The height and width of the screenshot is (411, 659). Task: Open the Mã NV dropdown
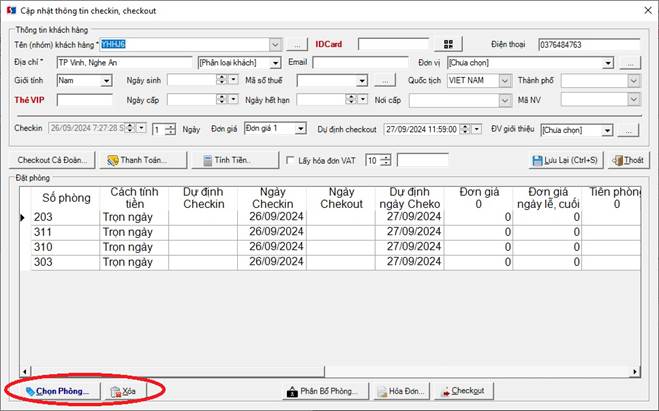coord(634,100)
